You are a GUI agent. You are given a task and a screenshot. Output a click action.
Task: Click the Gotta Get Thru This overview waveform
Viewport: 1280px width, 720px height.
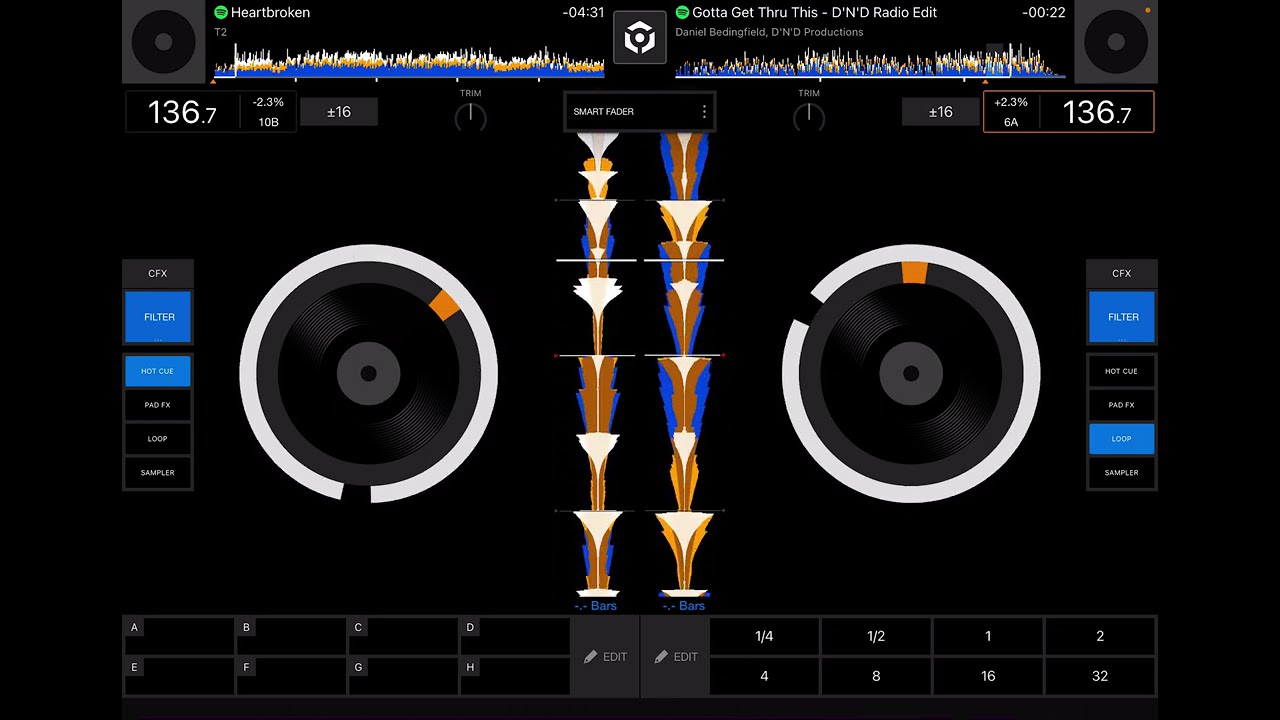[870, 62]
